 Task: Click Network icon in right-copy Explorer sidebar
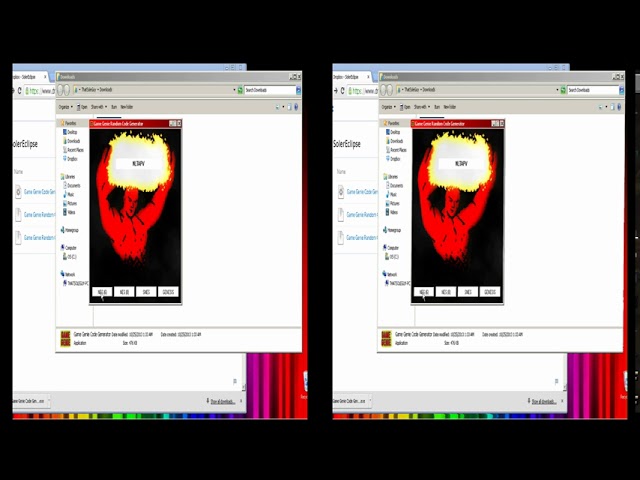point(384,274)
